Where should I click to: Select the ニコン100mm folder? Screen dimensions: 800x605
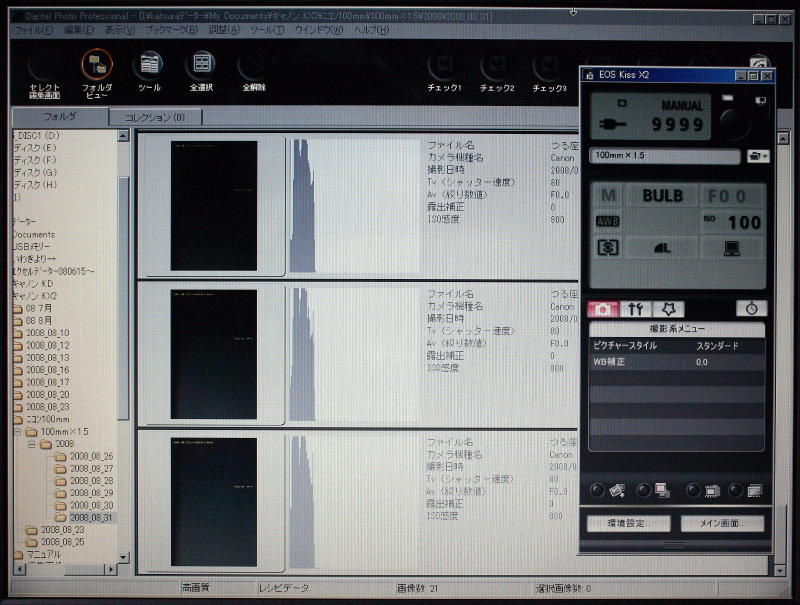[47, 419]
